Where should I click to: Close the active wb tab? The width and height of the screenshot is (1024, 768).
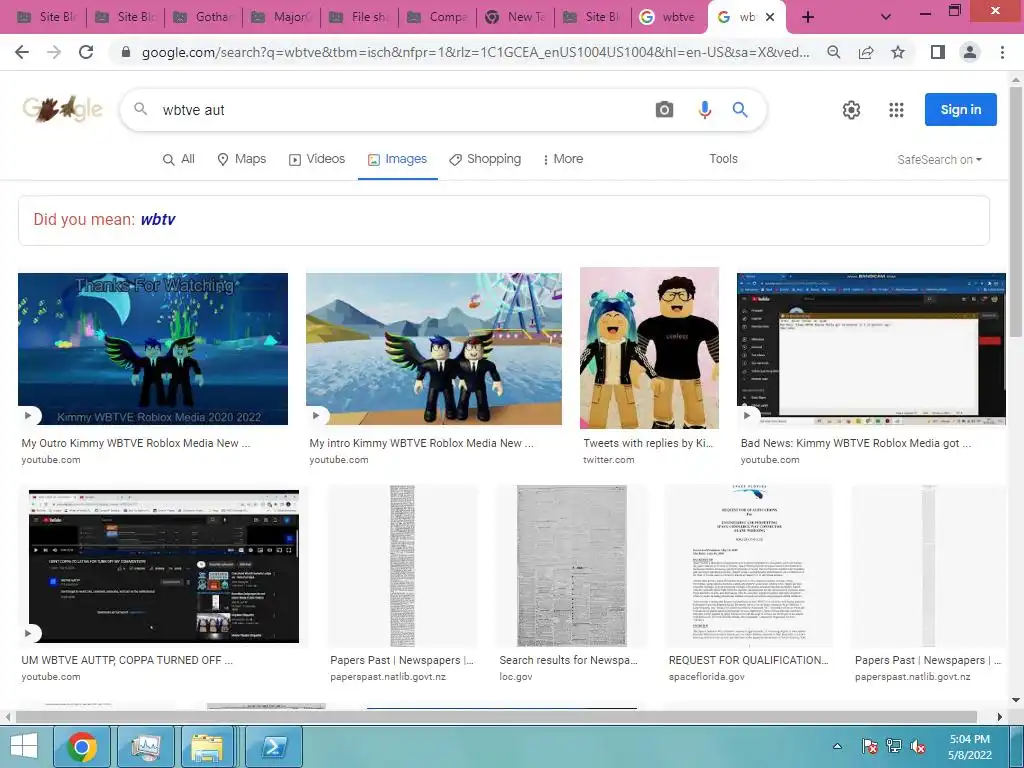[770, 17]
